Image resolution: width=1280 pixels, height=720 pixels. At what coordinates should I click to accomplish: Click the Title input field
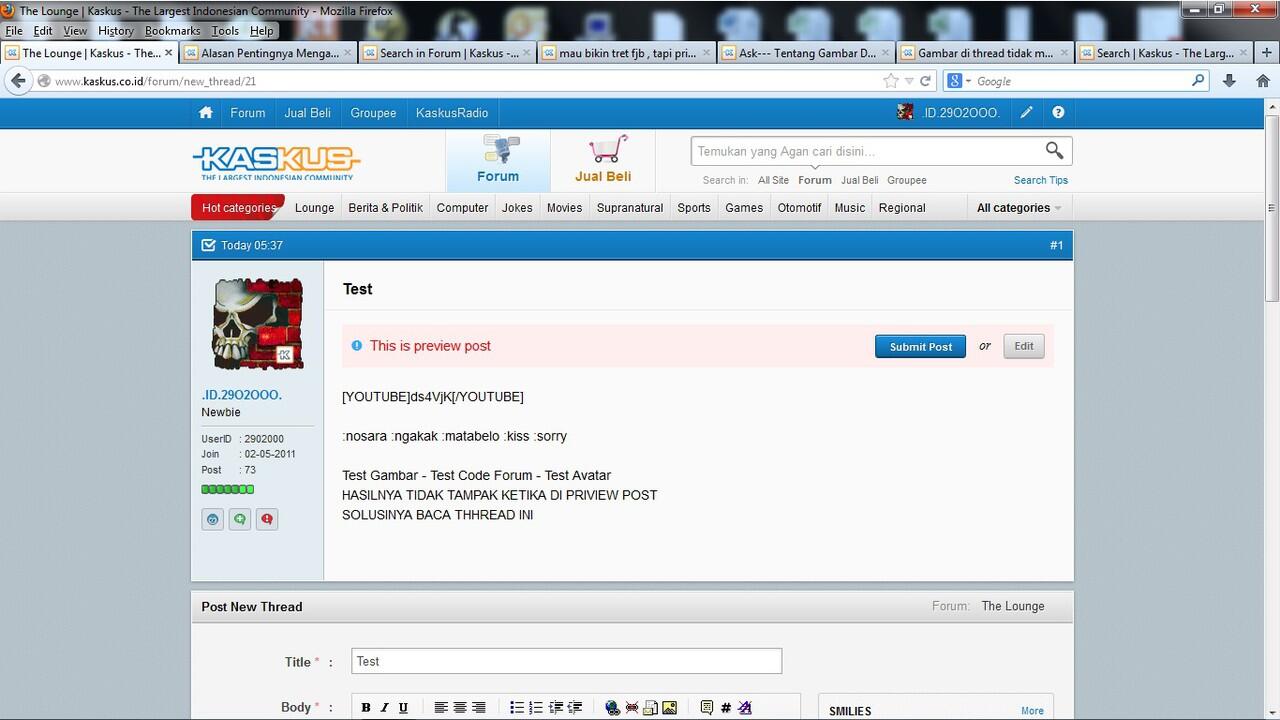(566, 661)
